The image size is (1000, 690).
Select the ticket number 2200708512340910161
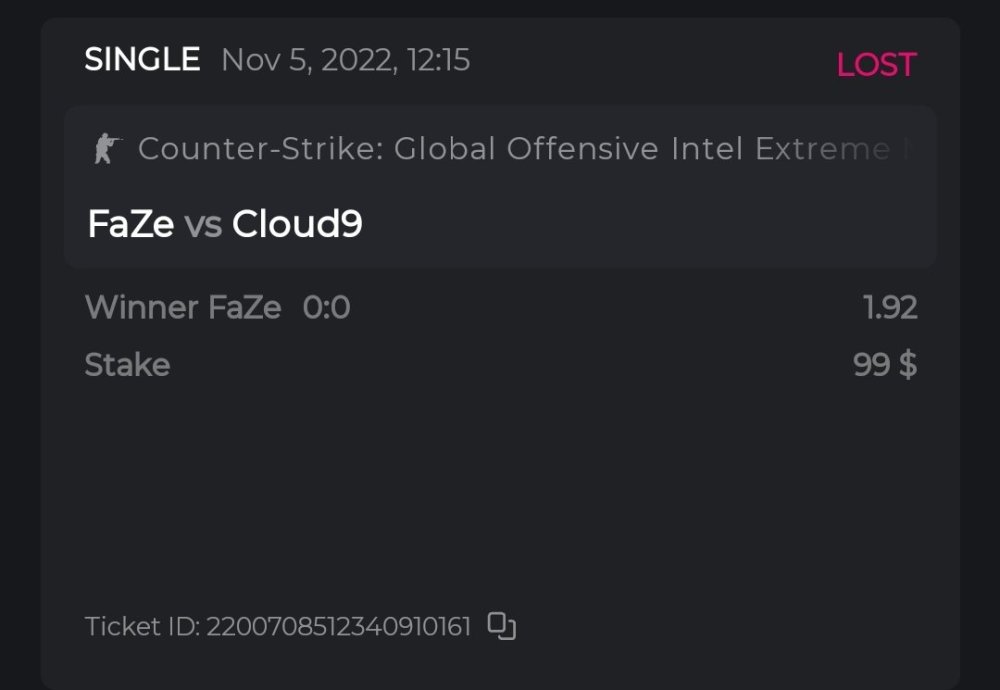[338, 627]
